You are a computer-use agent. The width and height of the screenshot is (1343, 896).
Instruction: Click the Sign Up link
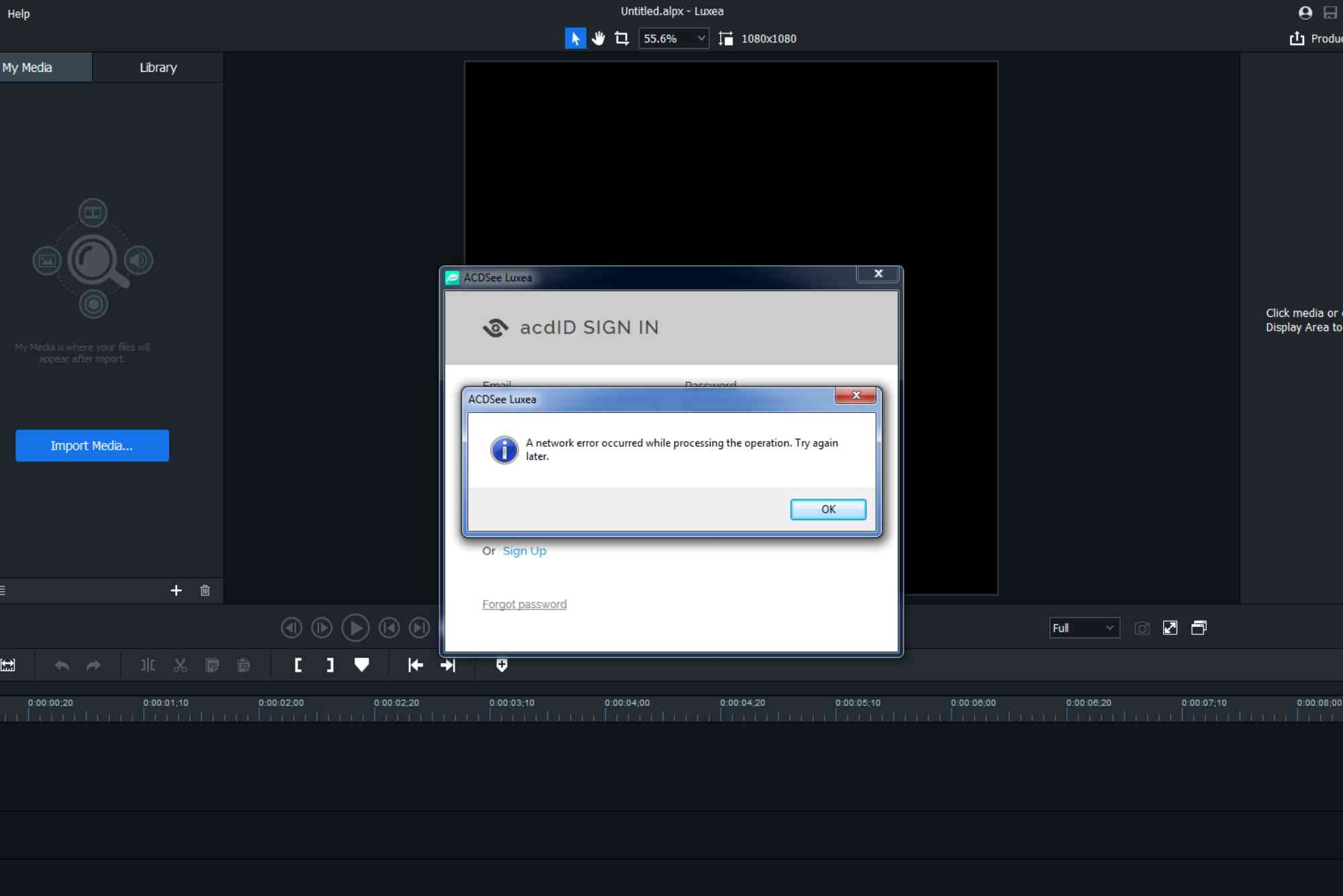click(x=524, y=550)
